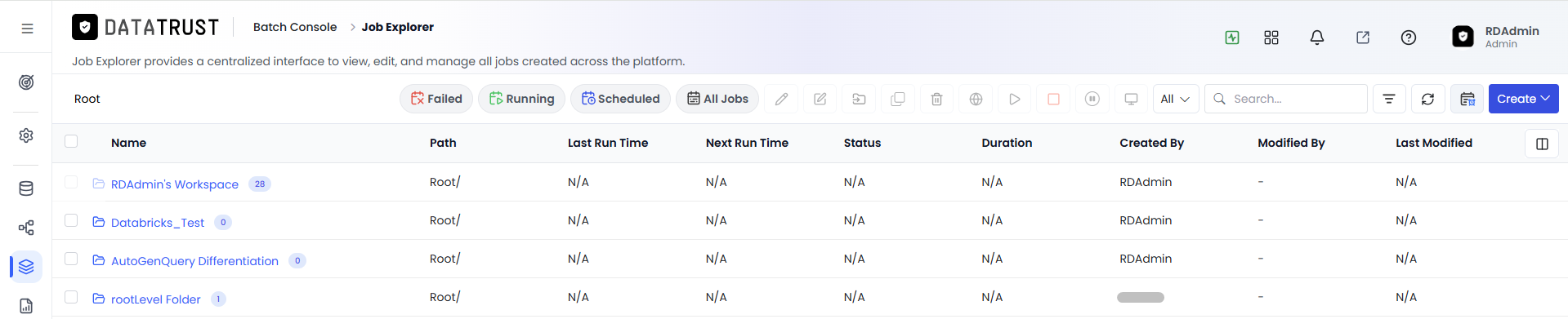Open the Create dropdown button
Viewport: 1568px width, 319px height.
click(x=1523, y=99)
